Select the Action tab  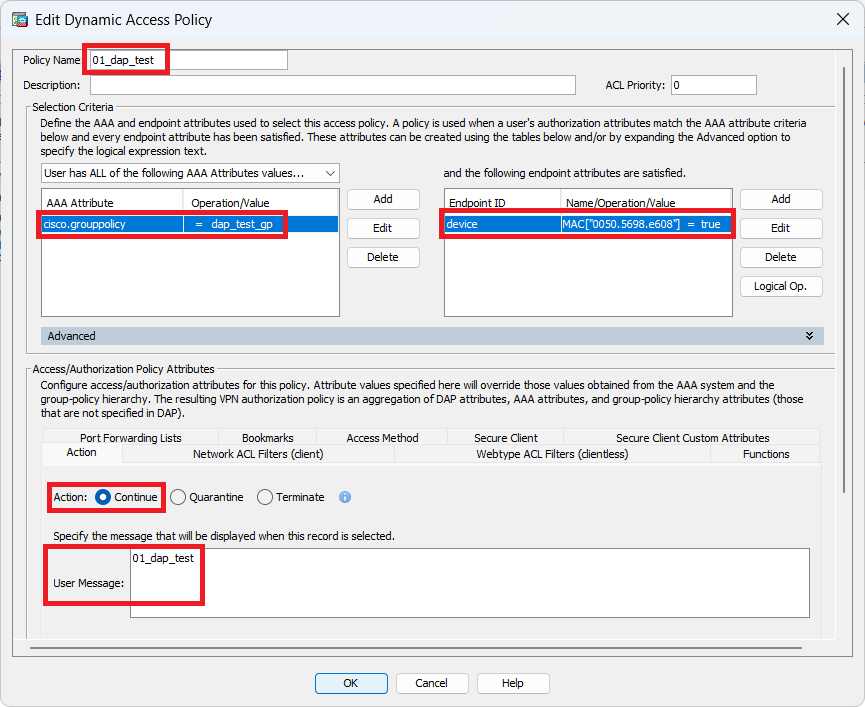tap(82, 453)
